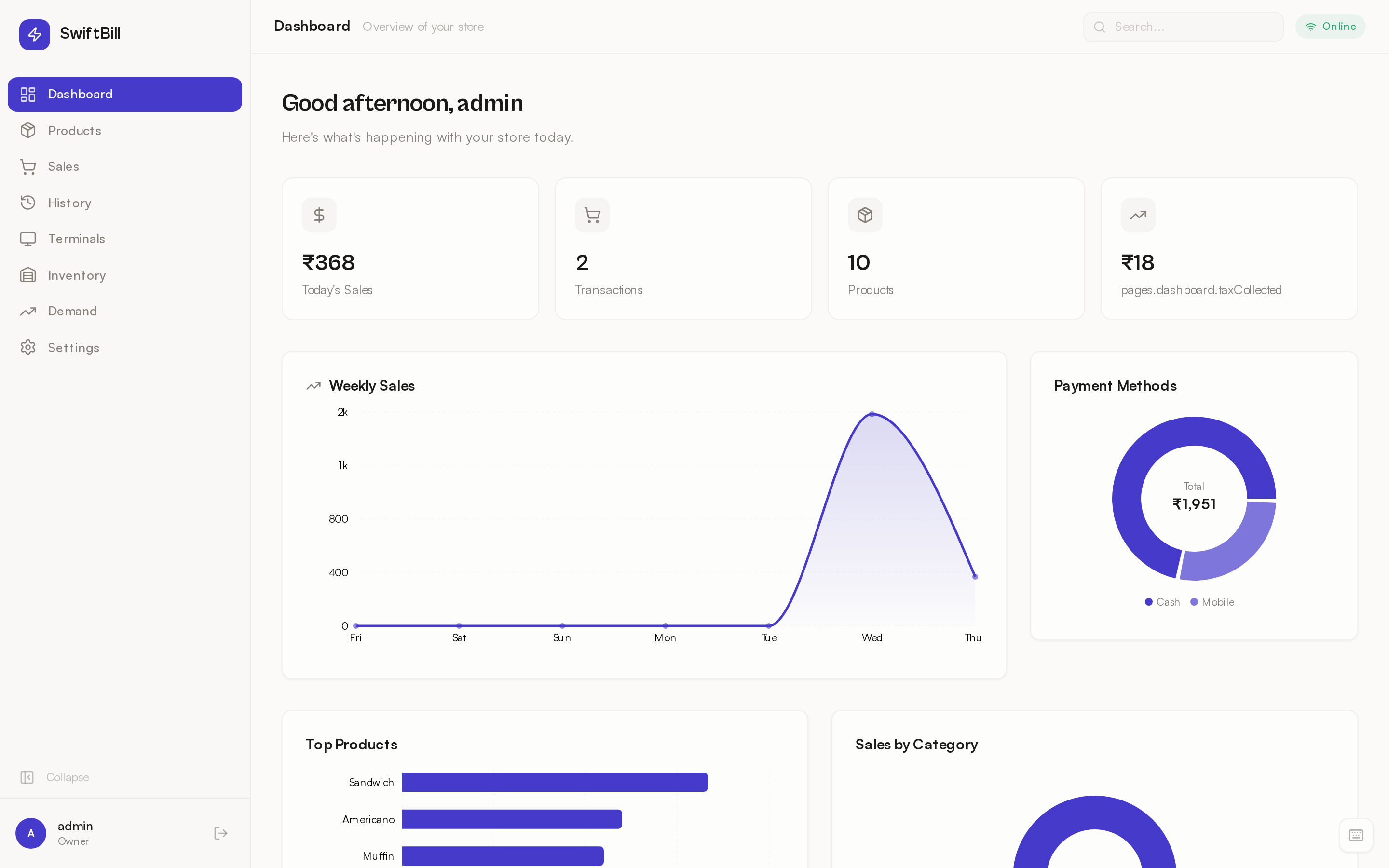
Task: Click the Sales by Category heading
Action: [x=917, y=745]
